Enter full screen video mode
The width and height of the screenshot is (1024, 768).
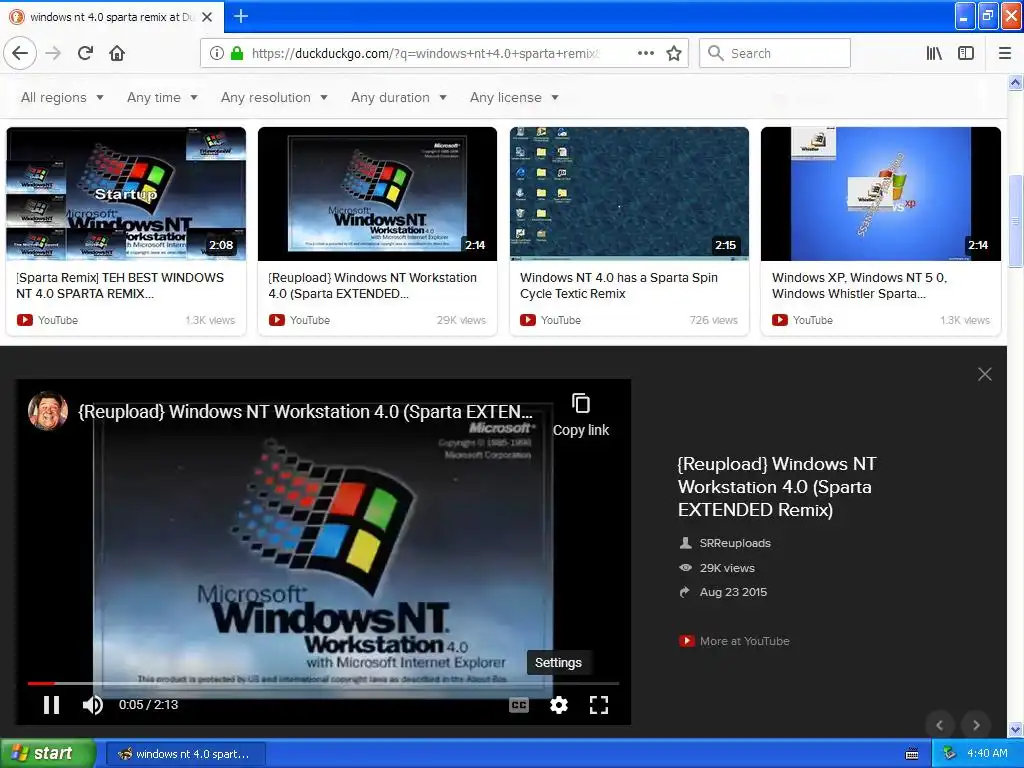coord(599,705)
